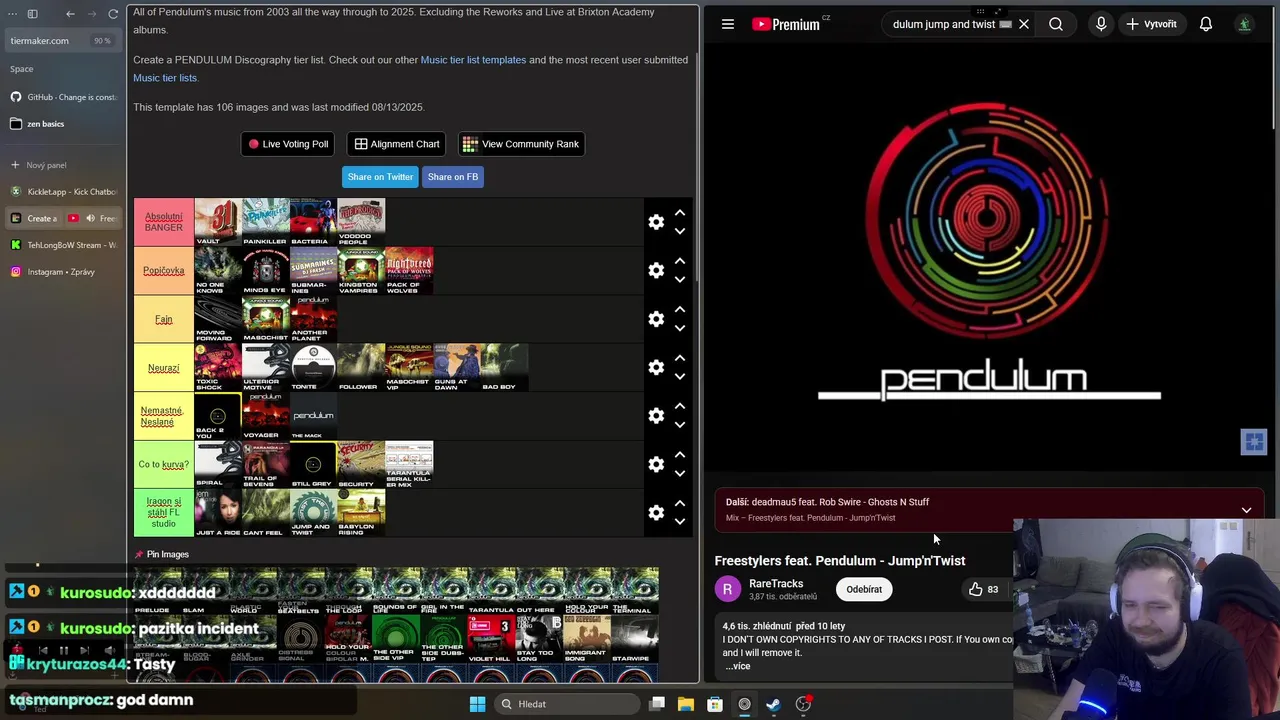Move Fajn tier down with arrow
The width and height of the screenshot is (1280, 720).
[x=680, y=328]
